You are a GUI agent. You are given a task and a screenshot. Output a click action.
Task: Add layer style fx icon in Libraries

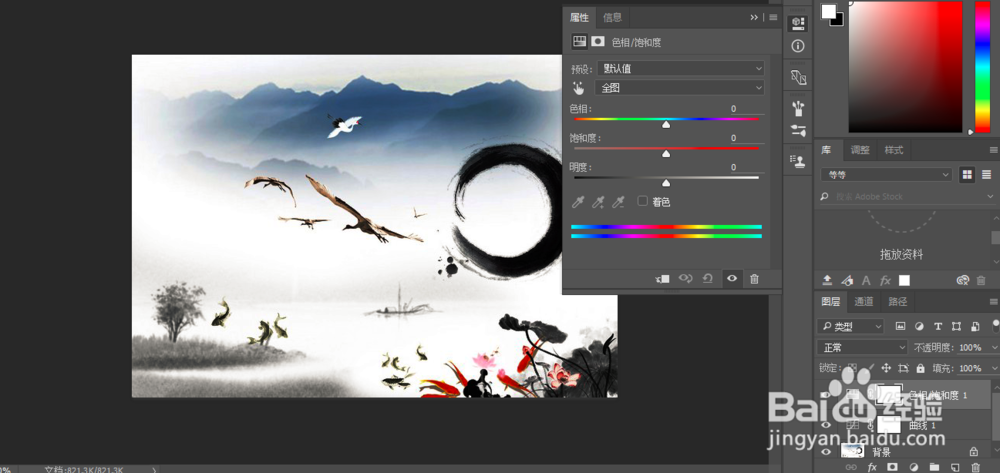pyautogui.click(x=885, y=280)
